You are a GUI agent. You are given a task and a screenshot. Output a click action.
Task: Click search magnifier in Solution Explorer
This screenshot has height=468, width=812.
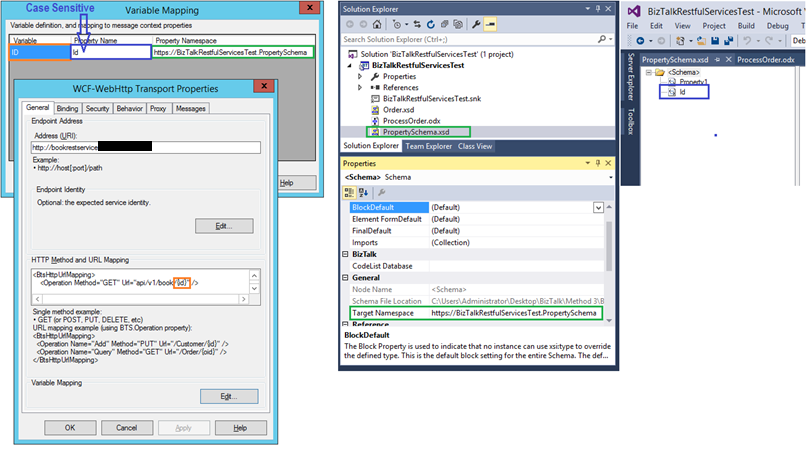coord(602,39)
